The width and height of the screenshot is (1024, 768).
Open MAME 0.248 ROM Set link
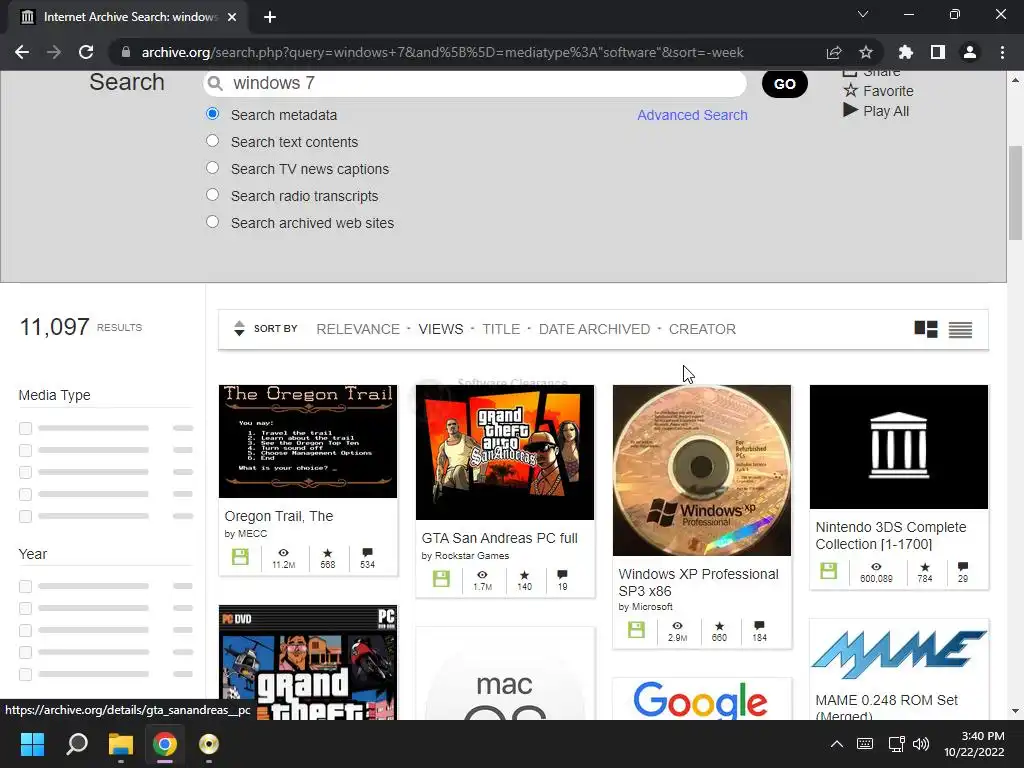click(886, 707)
